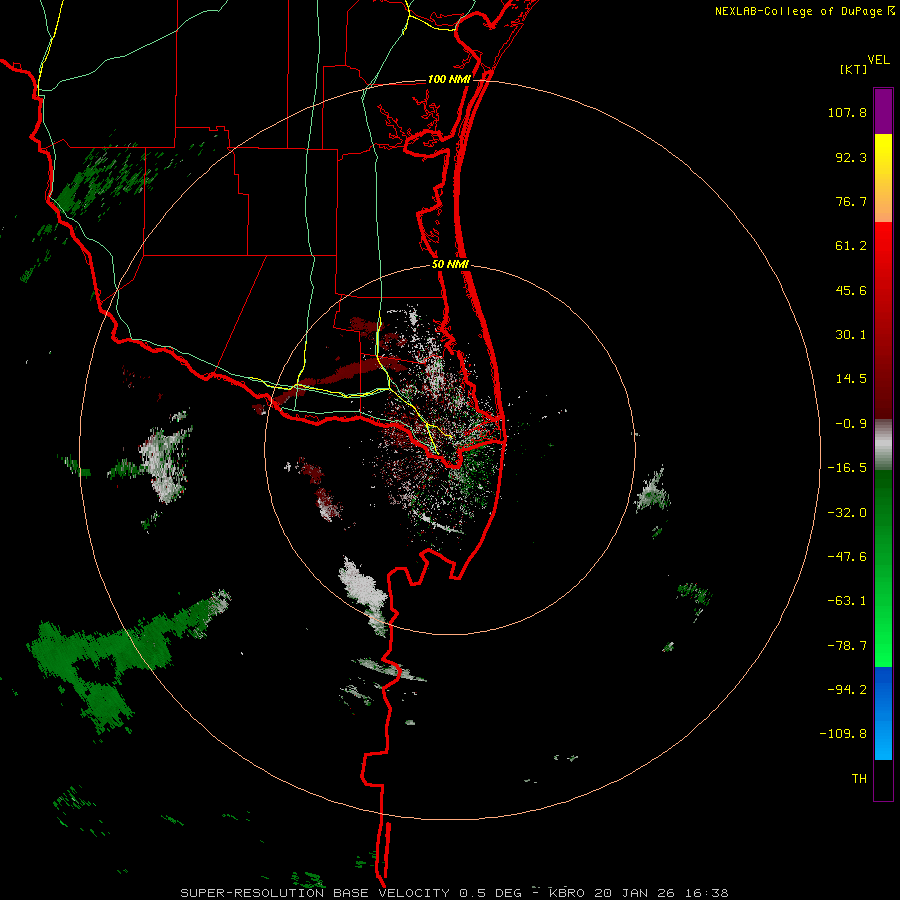The image size is (900, 900).
Task: Click the [KT] units label
Action: pyautogui.click(x=854, y=70)
